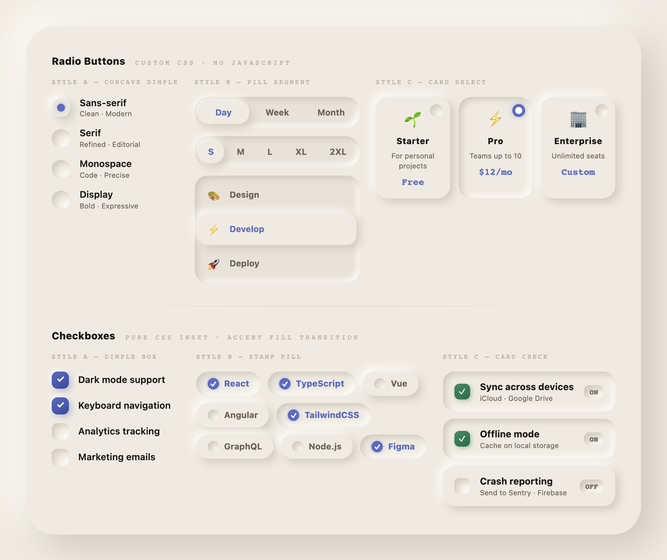
Task: Enable Marketing emails checkbox
Action: pyautogui.click(x=60, y=457)
